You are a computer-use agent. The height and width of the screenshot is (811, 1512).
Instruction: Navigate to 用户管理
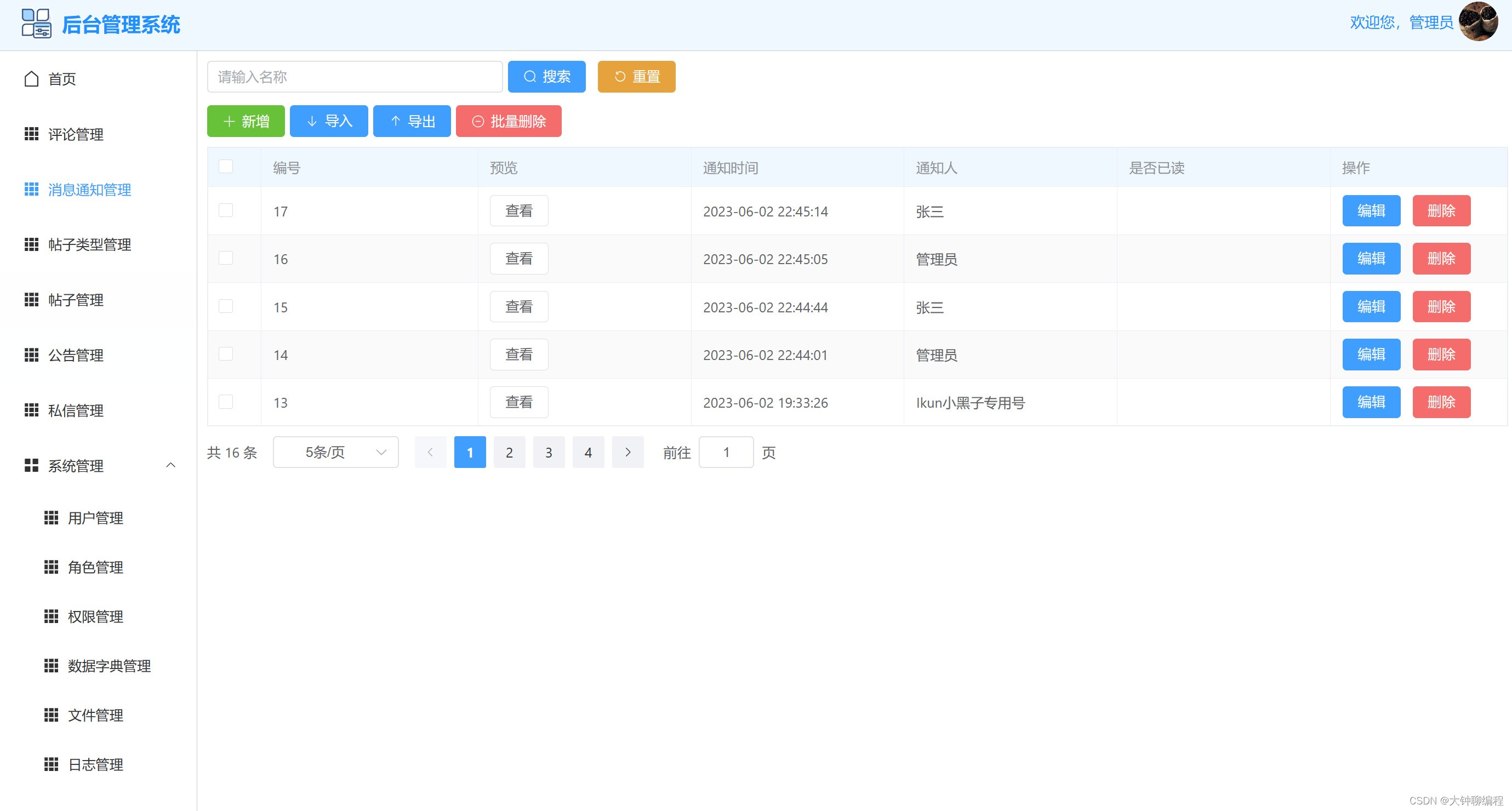pyautogui.click(x=98, y=518)
